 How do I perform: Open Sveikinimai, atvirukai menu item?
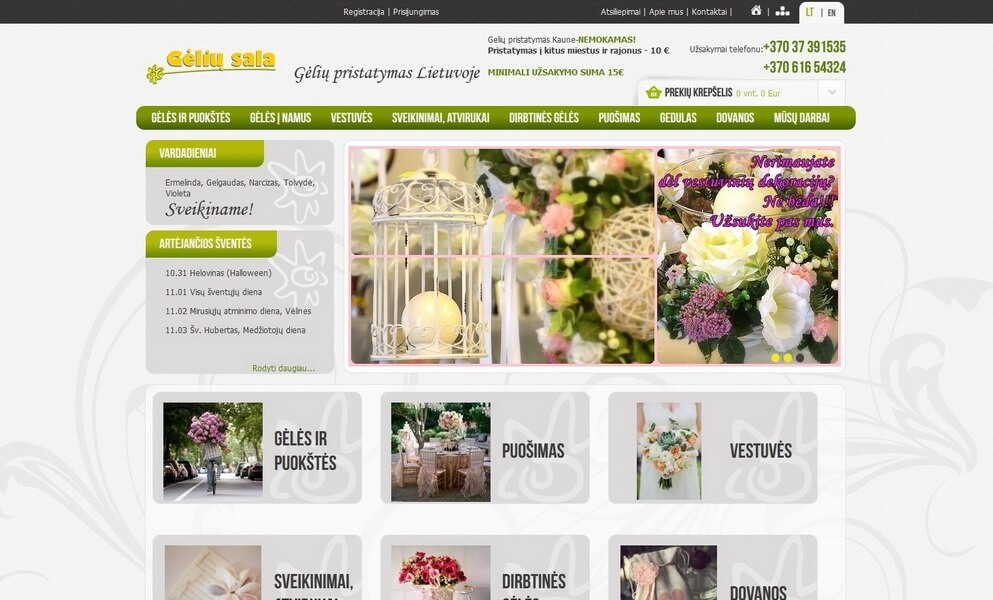440,118
